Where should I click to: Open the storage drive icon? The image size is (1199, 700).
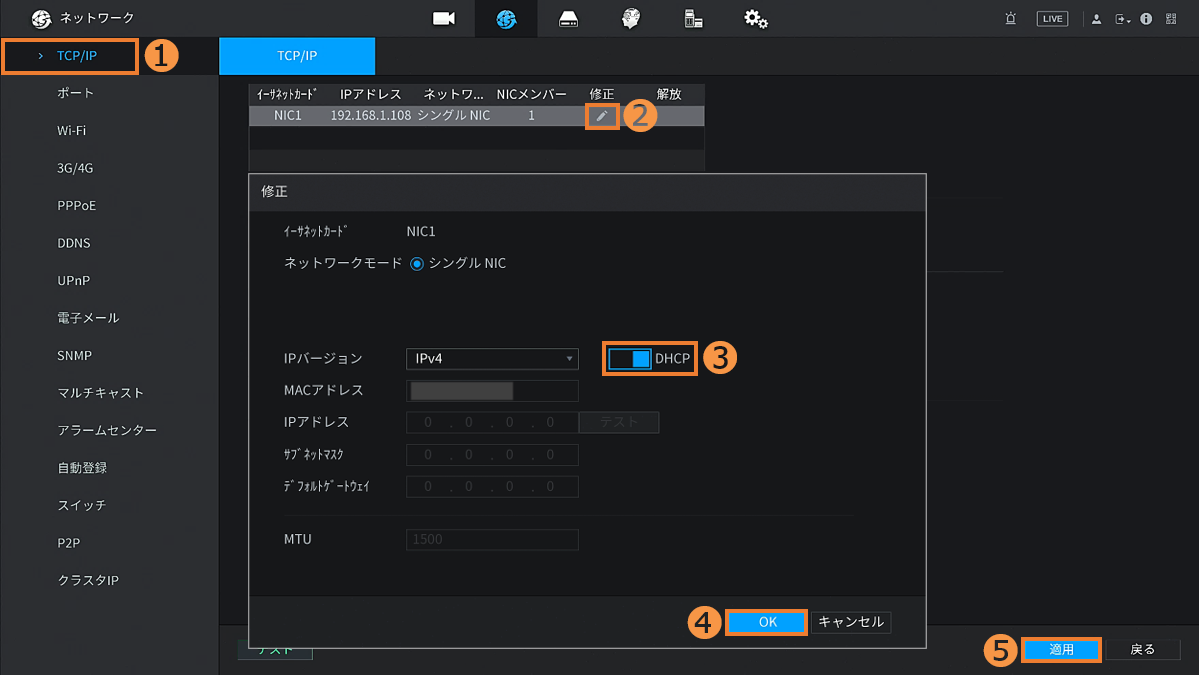point(568,19)
